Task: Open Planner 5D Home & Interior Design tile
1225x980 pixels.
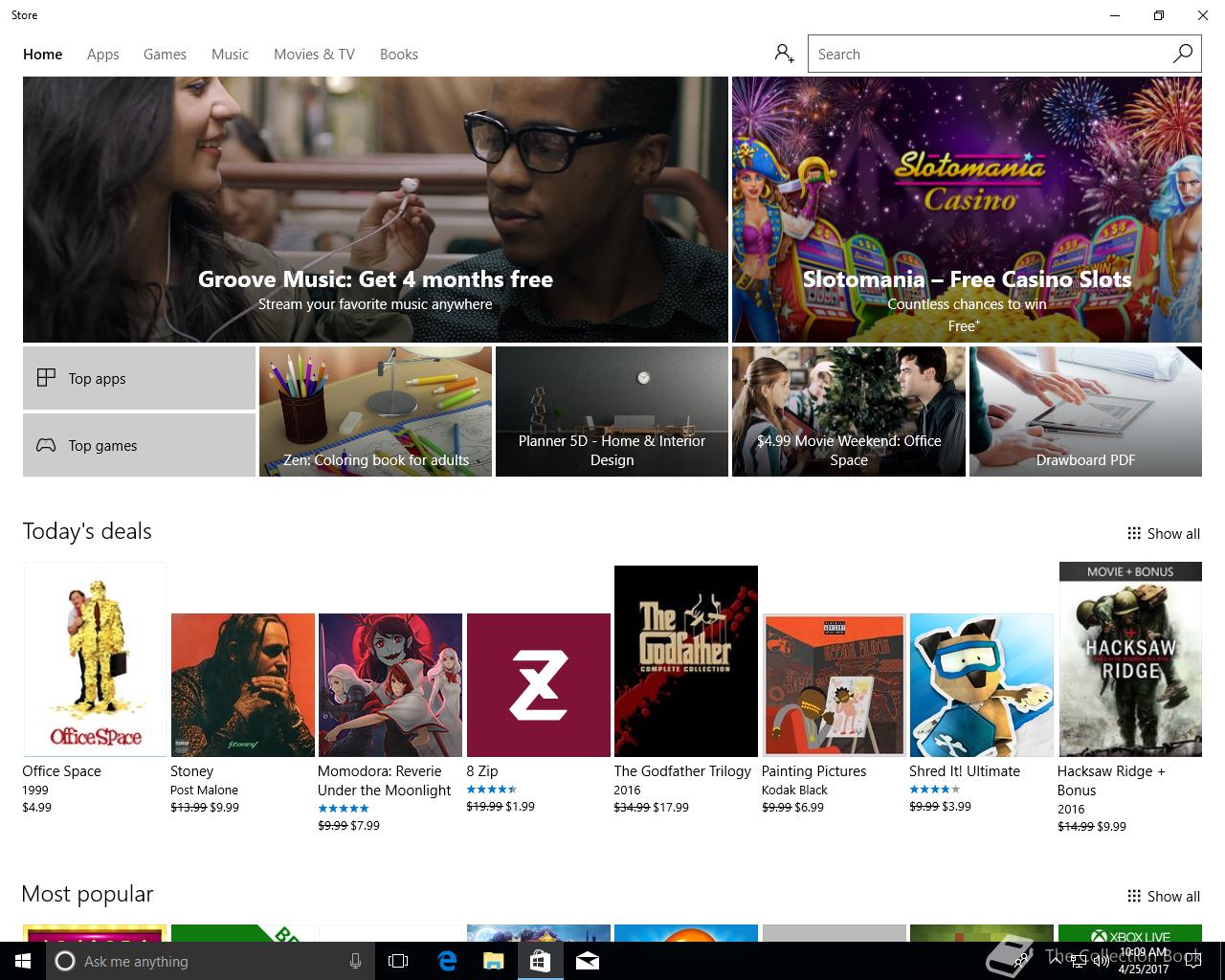Action: (x=612, y=412)
